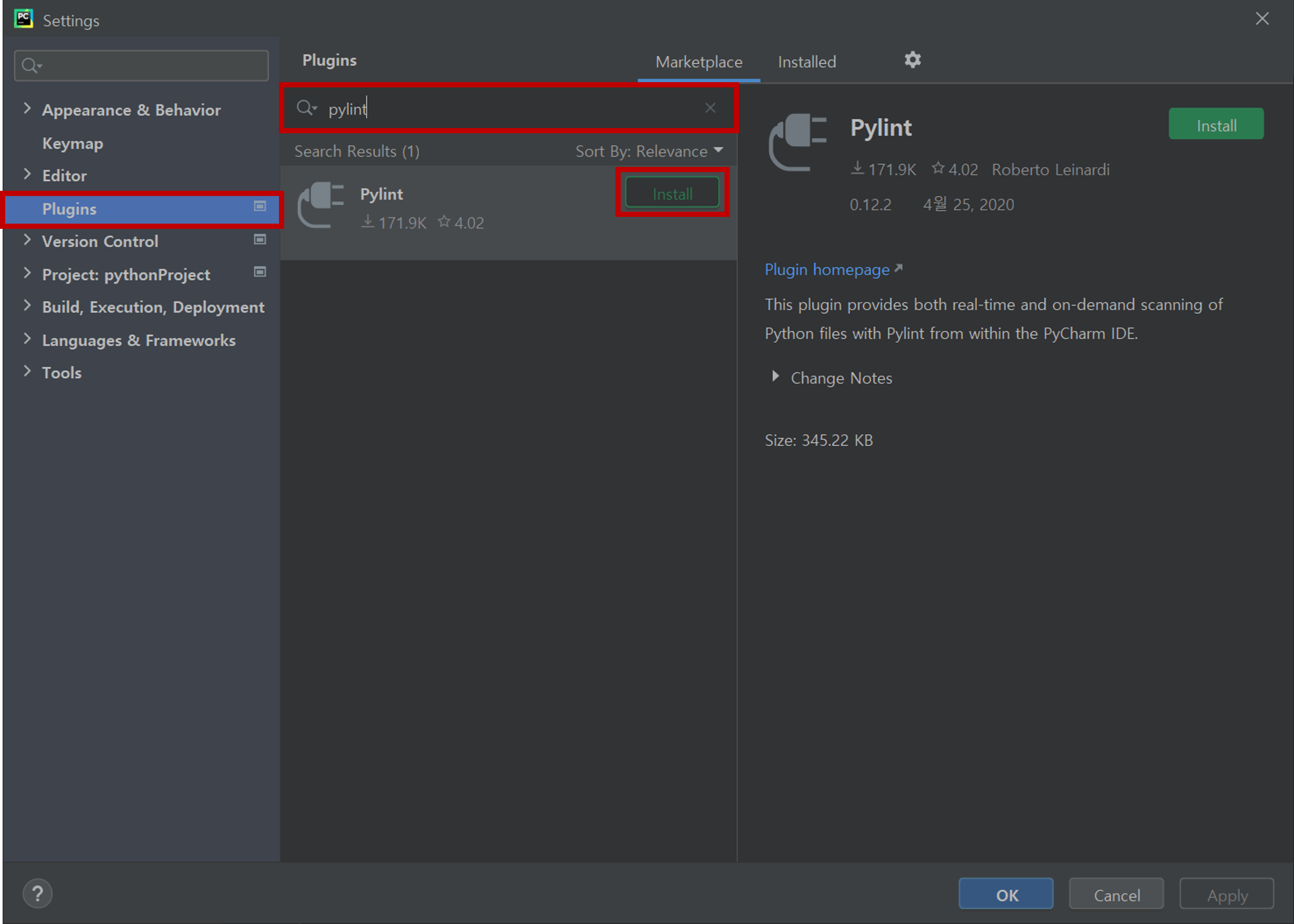Open the Plugin homepage link
1294x924 pixels.
coord(827,270)
